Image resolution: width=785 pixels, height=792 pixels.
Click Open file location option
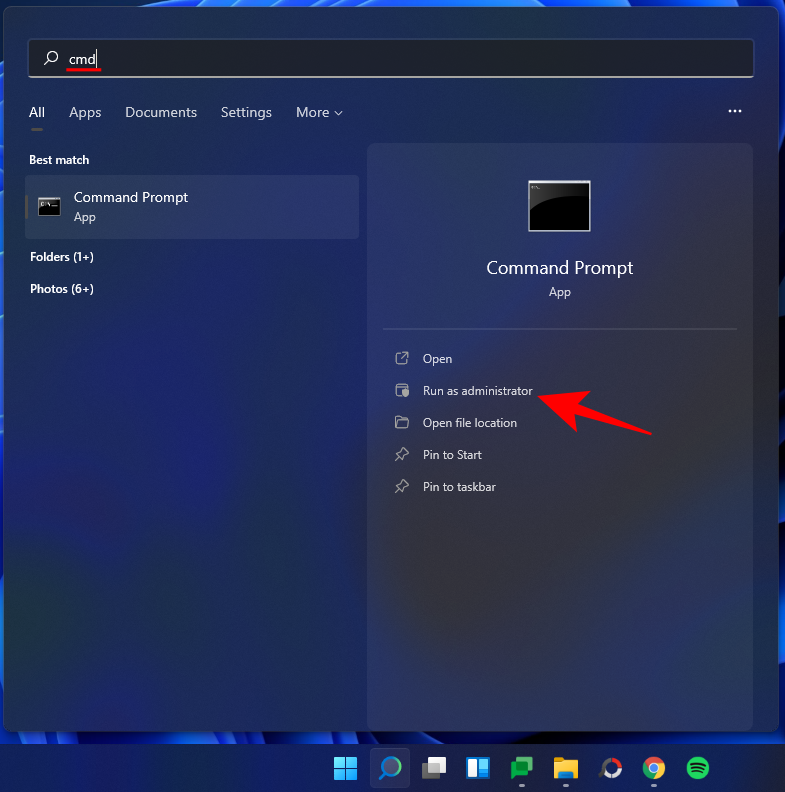469,423
